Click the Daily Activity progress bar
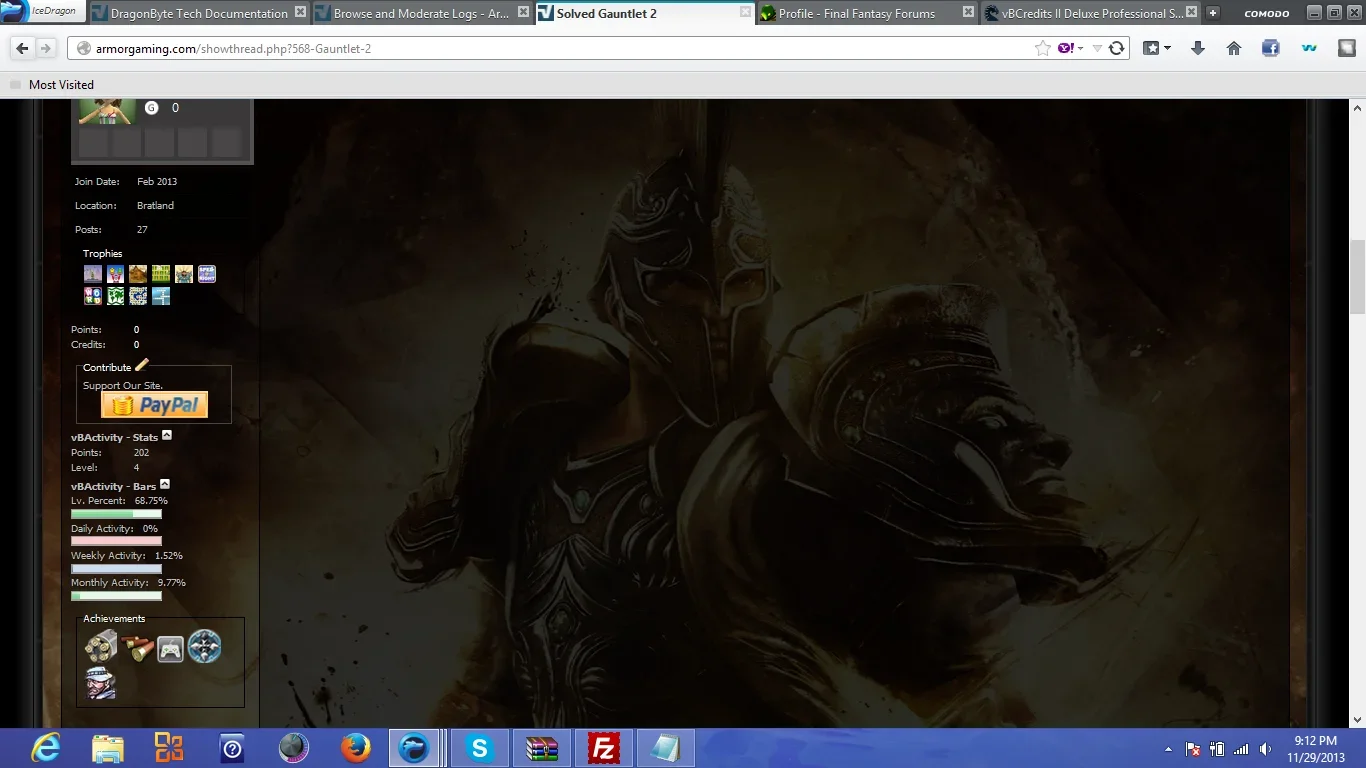This screenshot has width=1366, height=768. tap(116, 541)
